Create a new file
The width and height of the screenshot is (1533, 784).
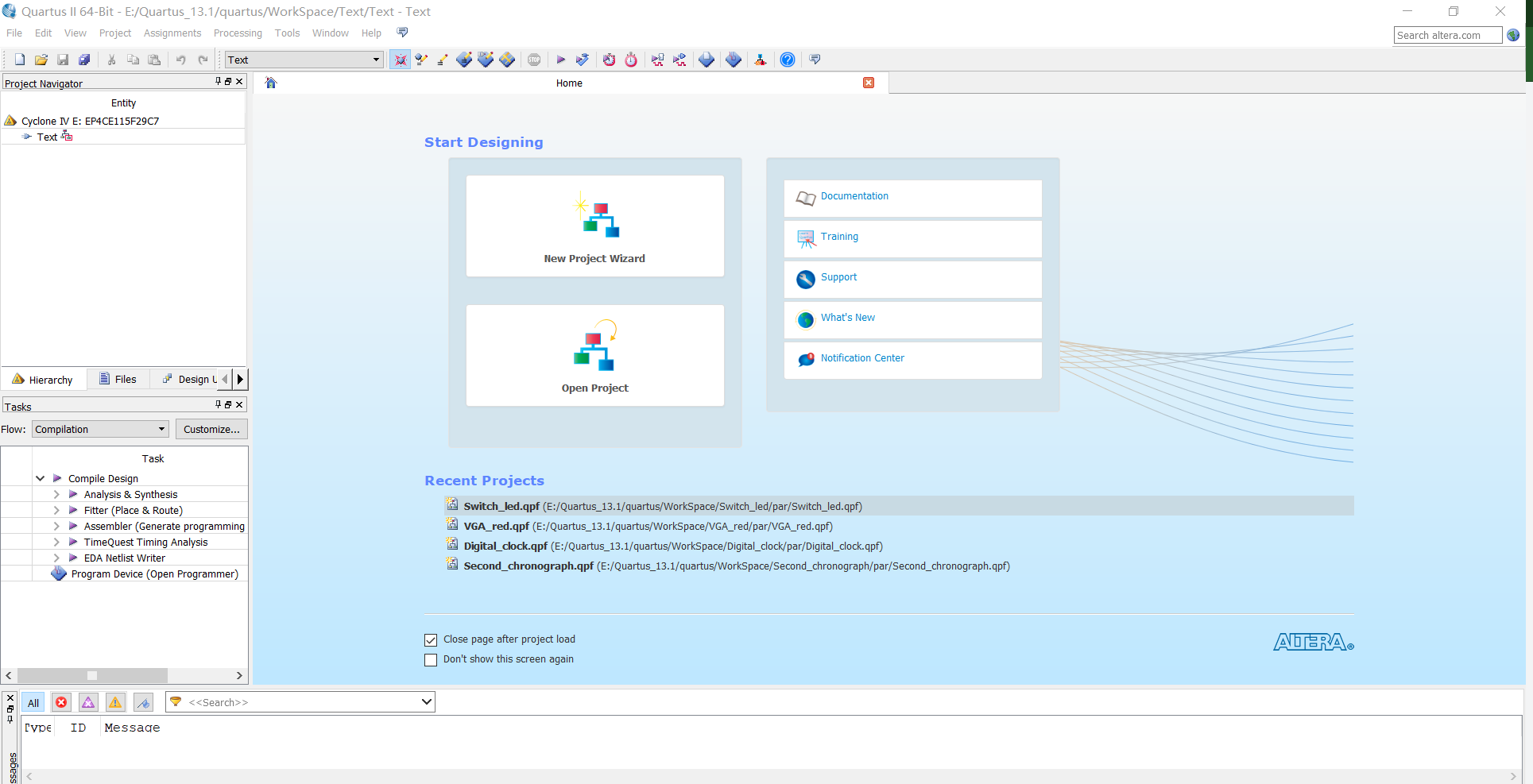click(18, 59)
